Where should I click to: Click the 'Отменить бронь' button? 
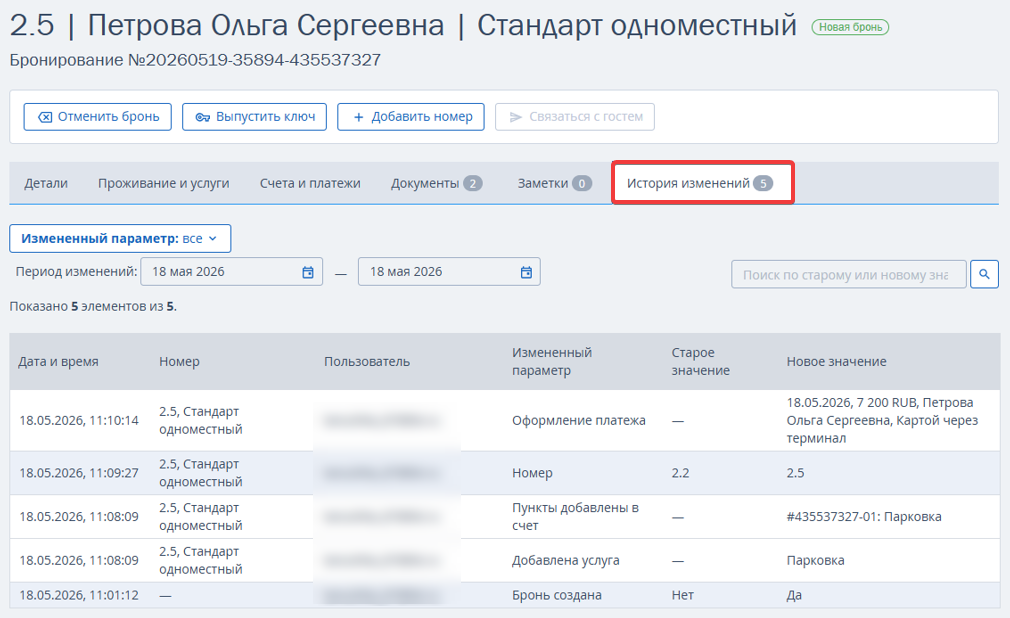pyautogui.click(x=98, y=117)
